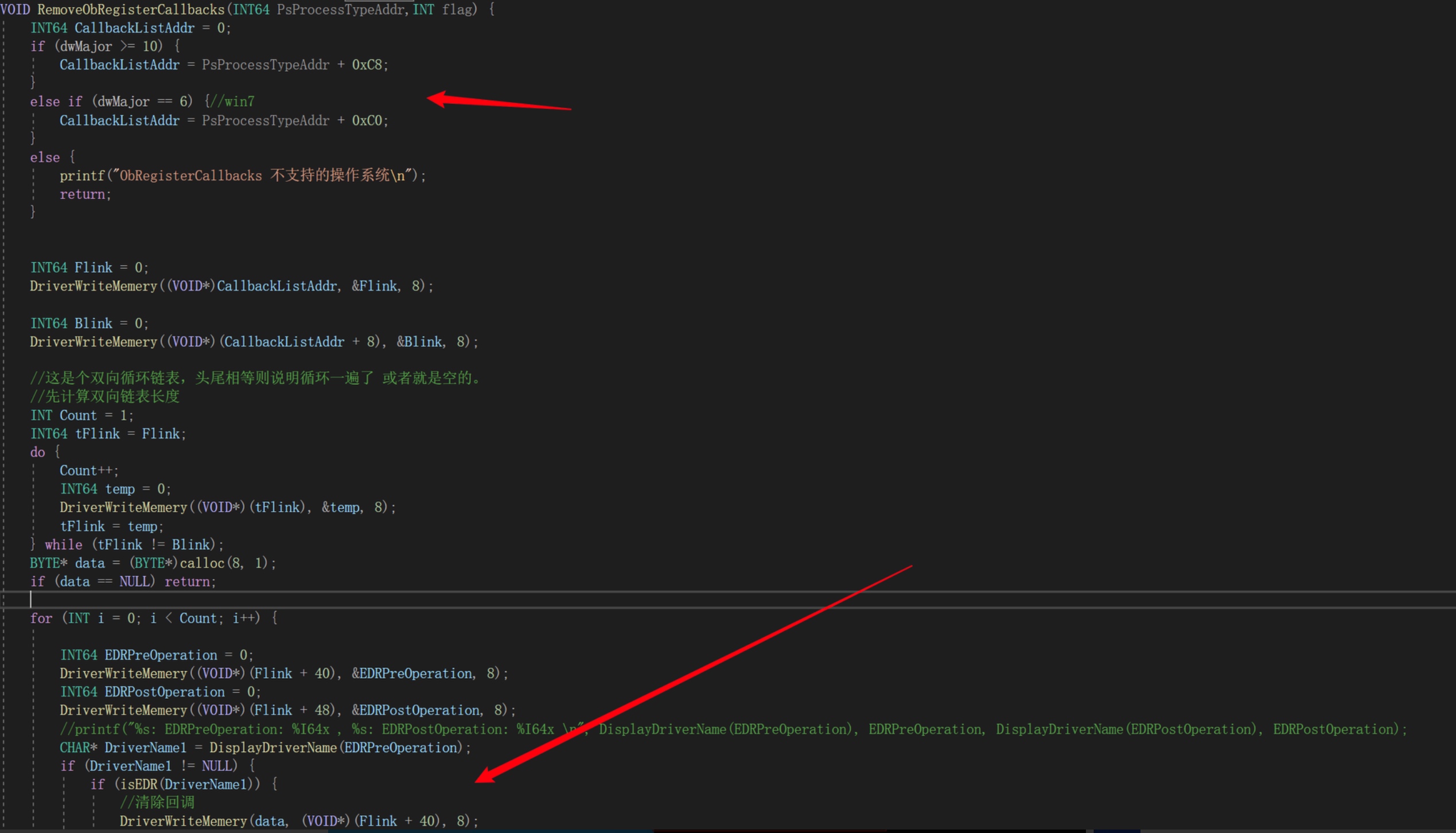Click the 'INT64 EDRPreOperation = 0' declaration
This screenshot has width=1456, height=833.
point(156,655)
